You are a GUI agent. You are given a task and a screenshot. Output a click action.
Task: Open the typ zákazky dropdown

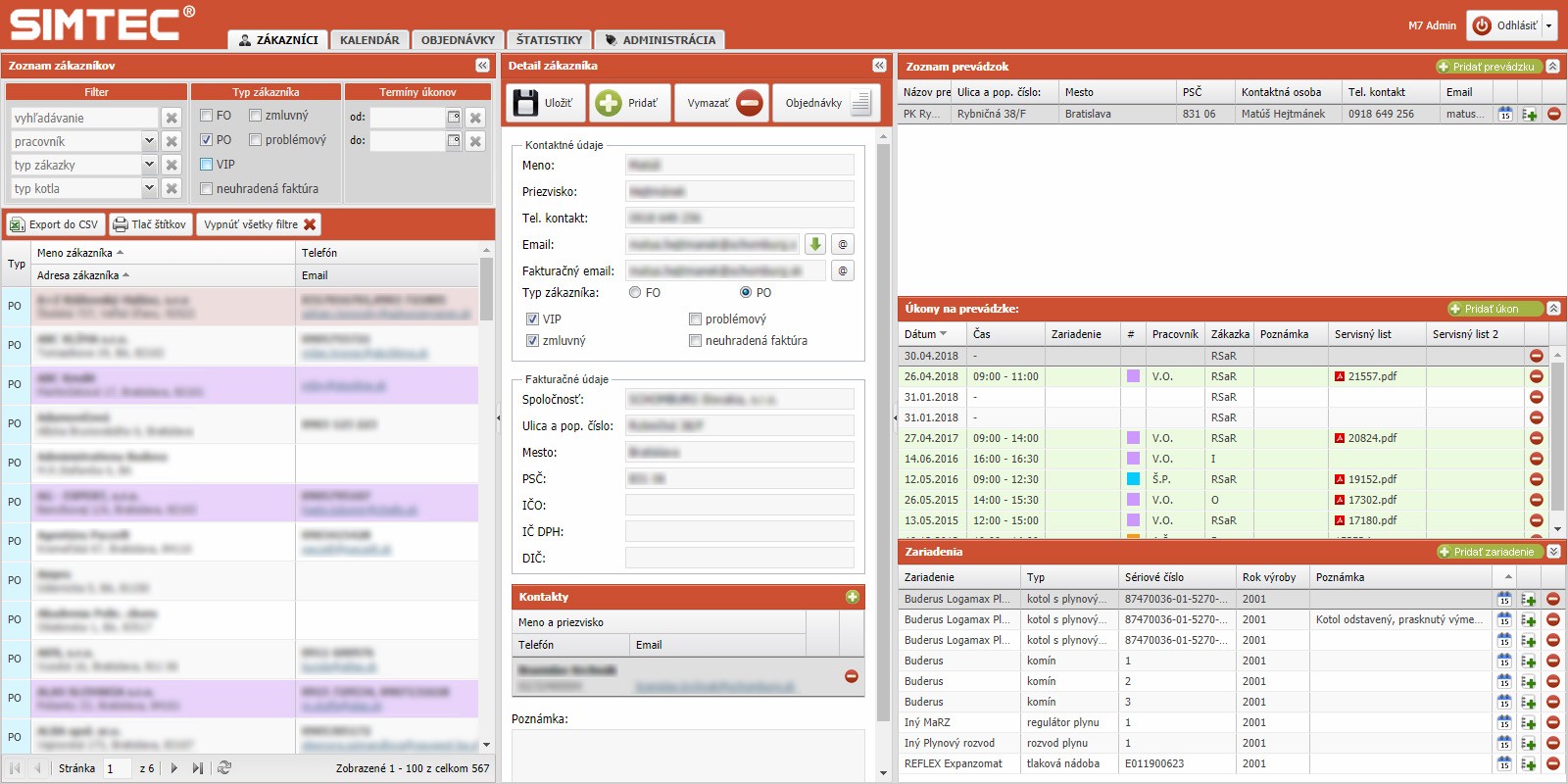pos(149,165)
